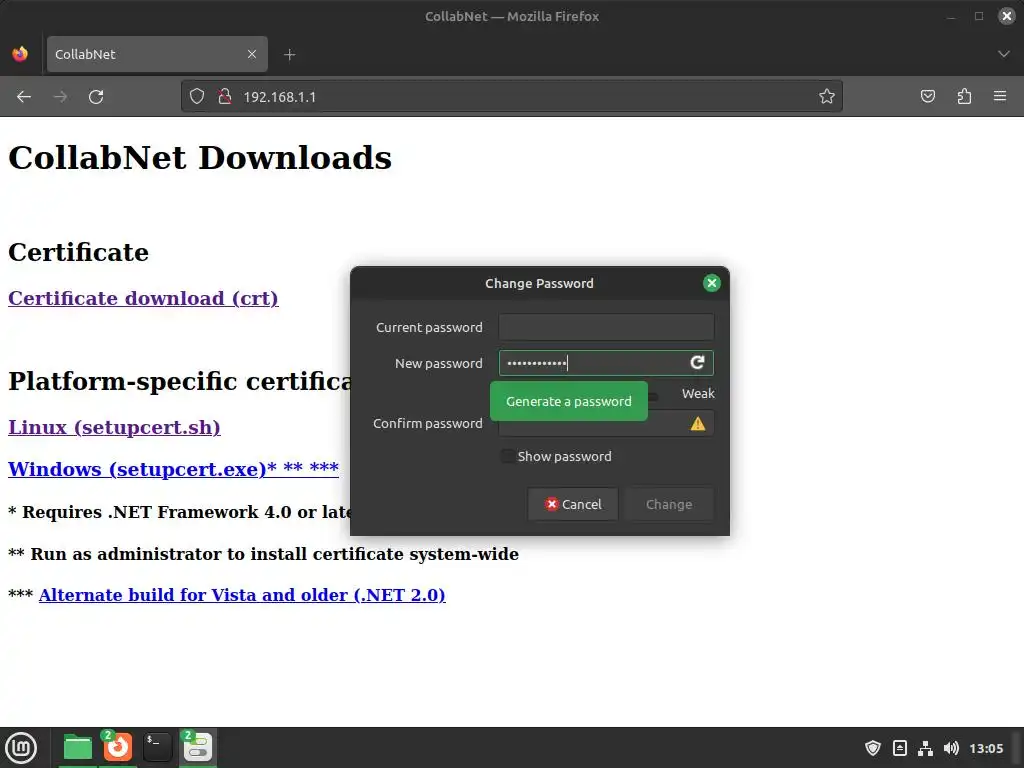1024x768 pixels.
Task: Open Firefox application hamburger menu
Action: pyautogui.click(x=1000, y=97)
